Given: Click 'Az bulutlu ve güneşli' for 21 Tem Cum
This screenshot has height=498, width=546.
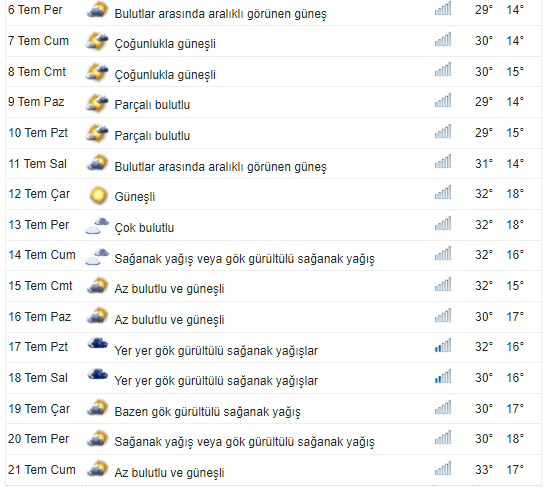Looking at the screenshot, I should [169, 473].
